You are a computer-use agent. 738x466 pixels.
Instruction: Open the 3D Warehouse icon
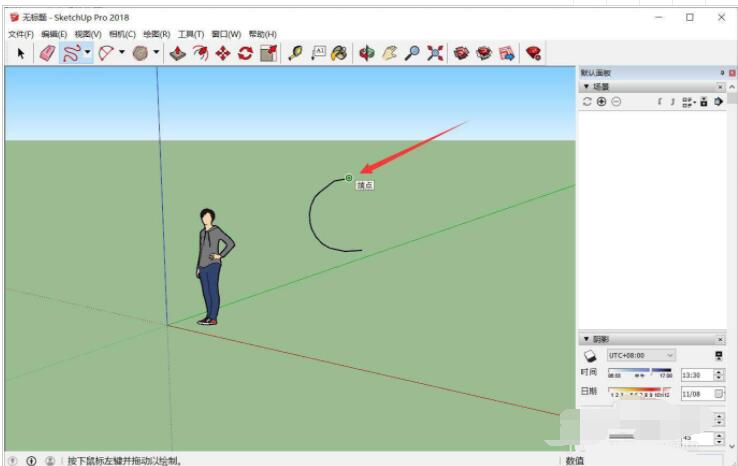coord(461,53)
